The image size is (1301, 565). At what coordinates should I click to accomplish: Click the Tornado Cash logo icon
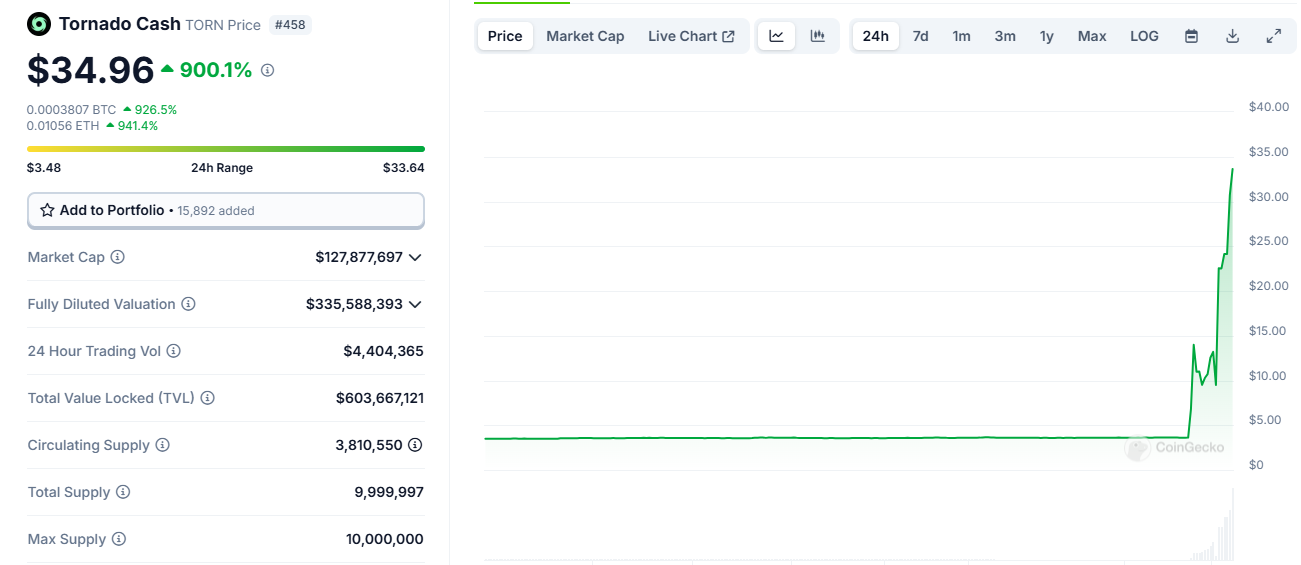point(39,24)
